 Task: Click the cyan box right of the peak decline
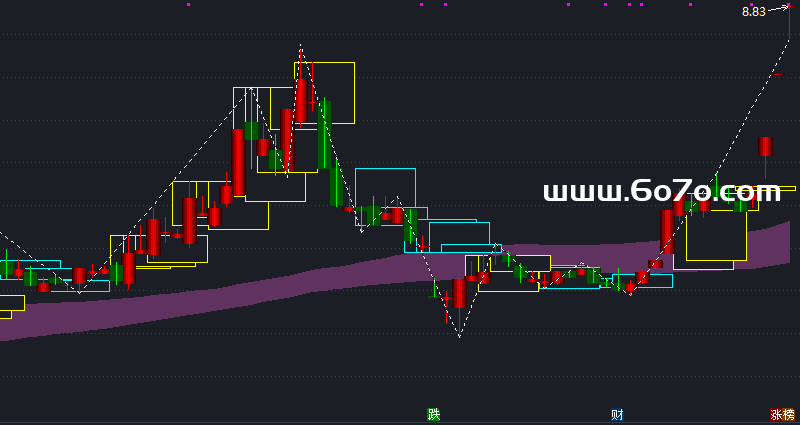[385, 171]
